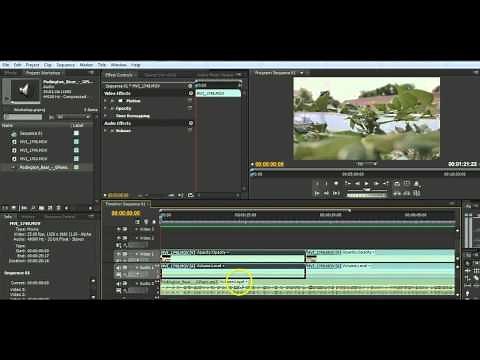Click the Program monitor current timecode
Image resolution: width=480 pixels, height=360 pixels.
pos(269,164)
